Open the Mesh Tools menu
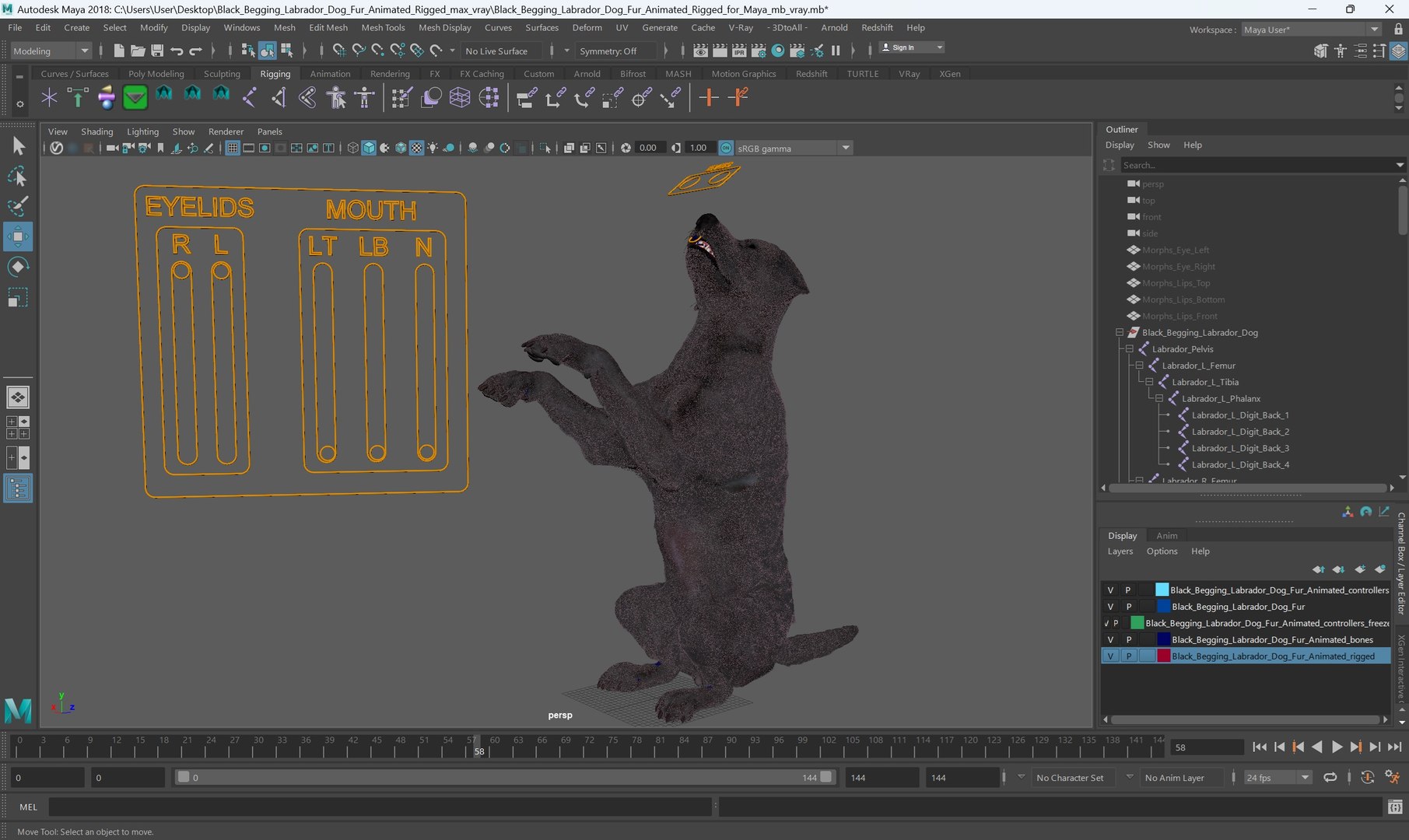Image resolution: width=1409 pixels, height=840 pixels. [x=383, y=27]
